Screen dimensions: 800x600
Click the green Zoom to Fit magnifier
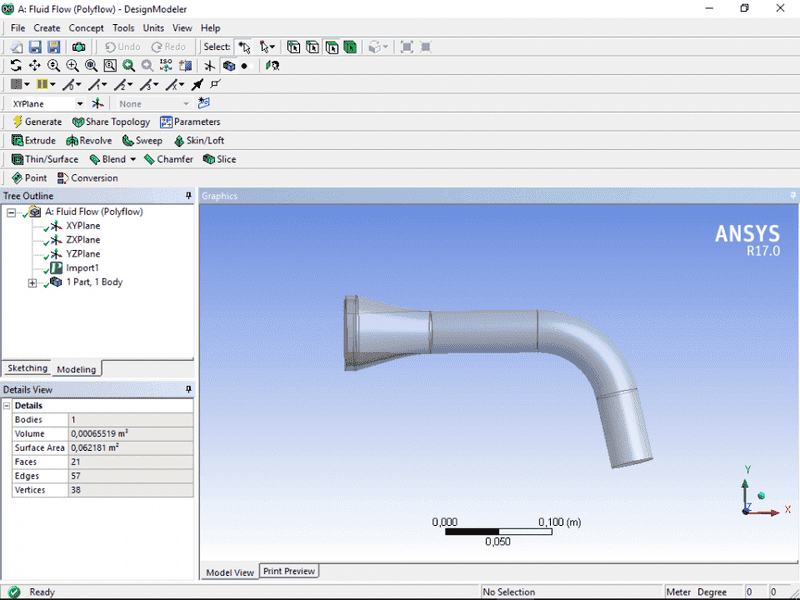coord(129,66)
